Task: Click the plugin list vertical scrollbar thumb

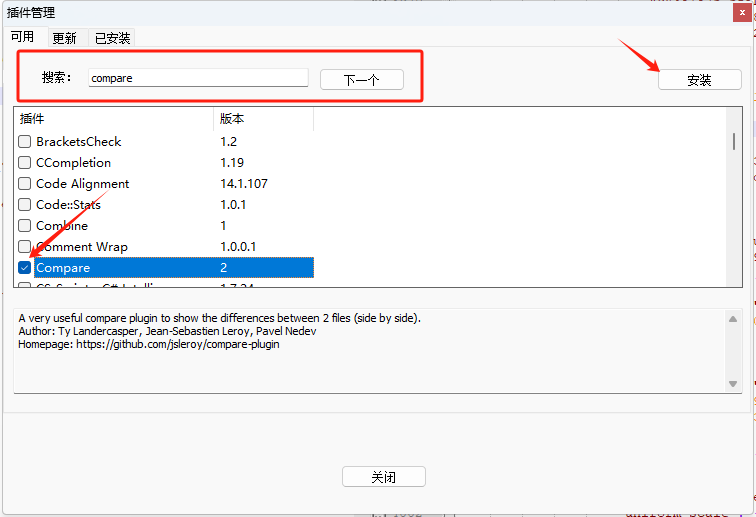Action: point(734,141)
